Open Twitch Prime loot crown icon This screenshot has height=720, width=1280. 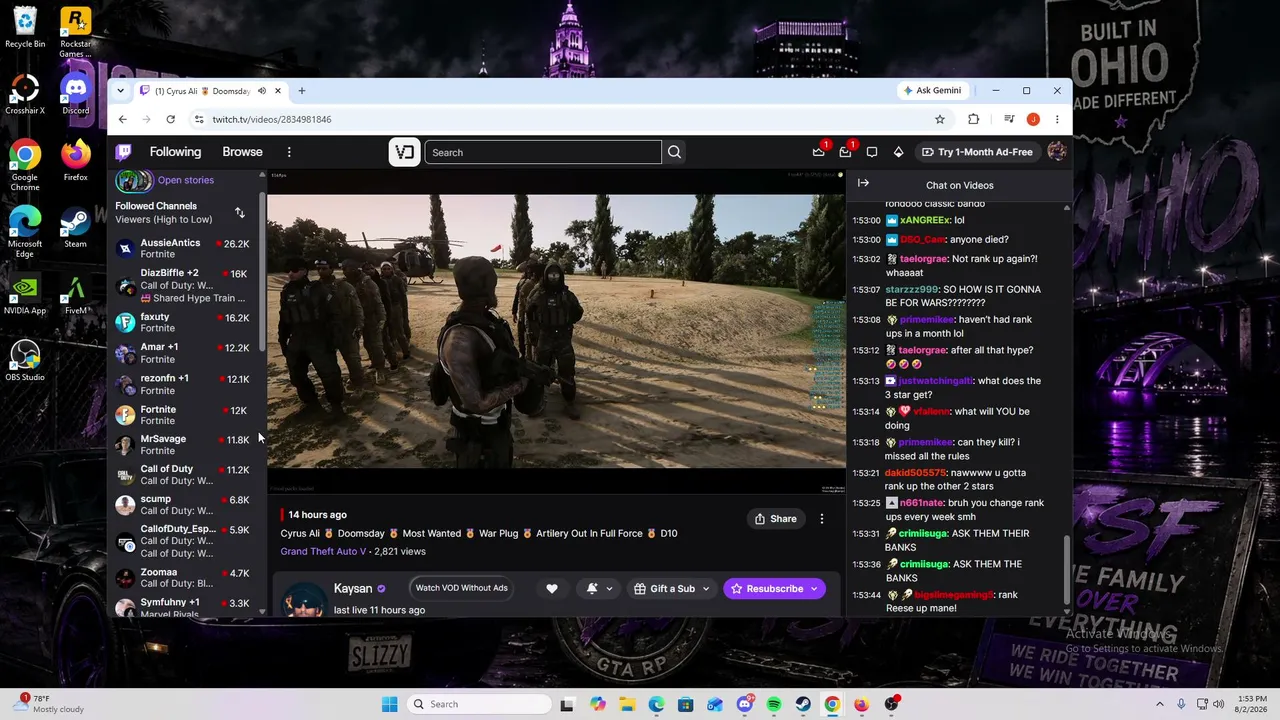818,152
